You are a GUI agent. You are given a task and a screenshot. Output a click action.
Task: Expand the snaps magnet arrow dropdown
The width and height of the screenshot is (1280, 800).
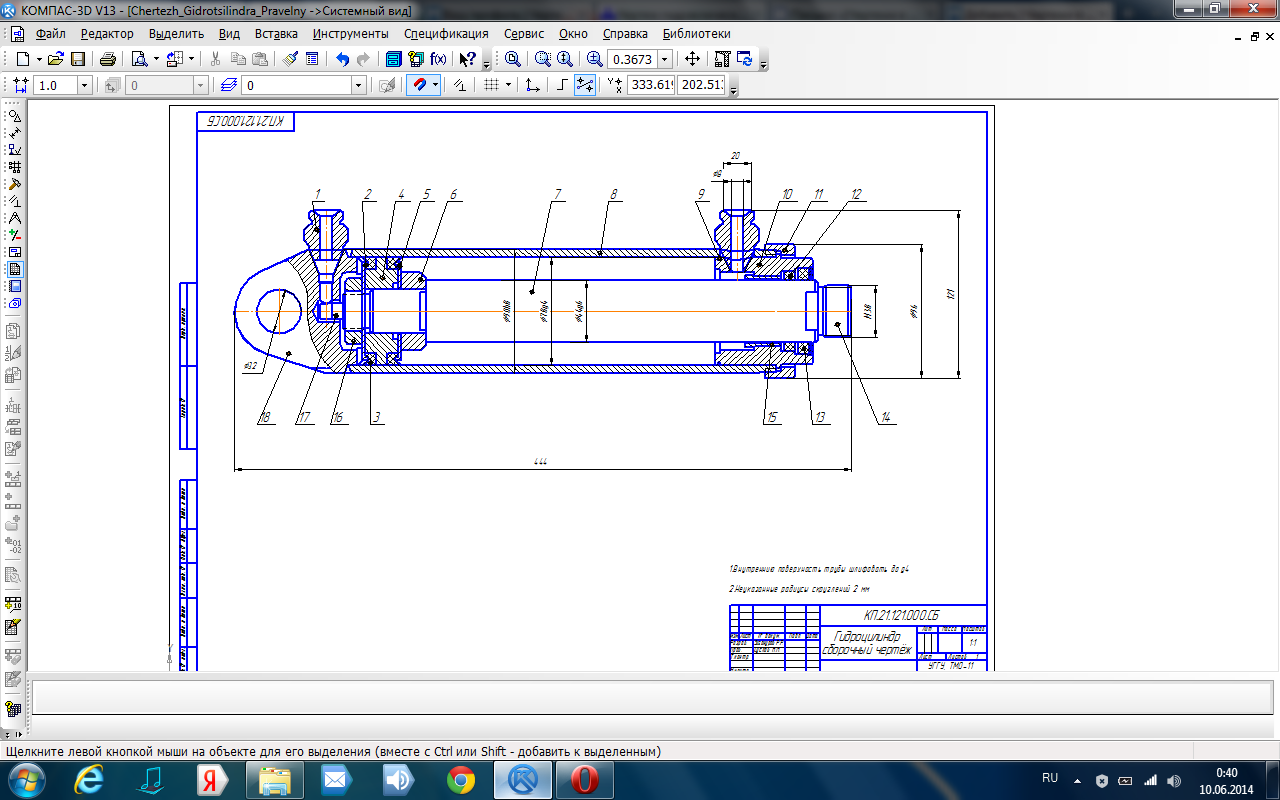pyautogui.click(x=436, y=85)
